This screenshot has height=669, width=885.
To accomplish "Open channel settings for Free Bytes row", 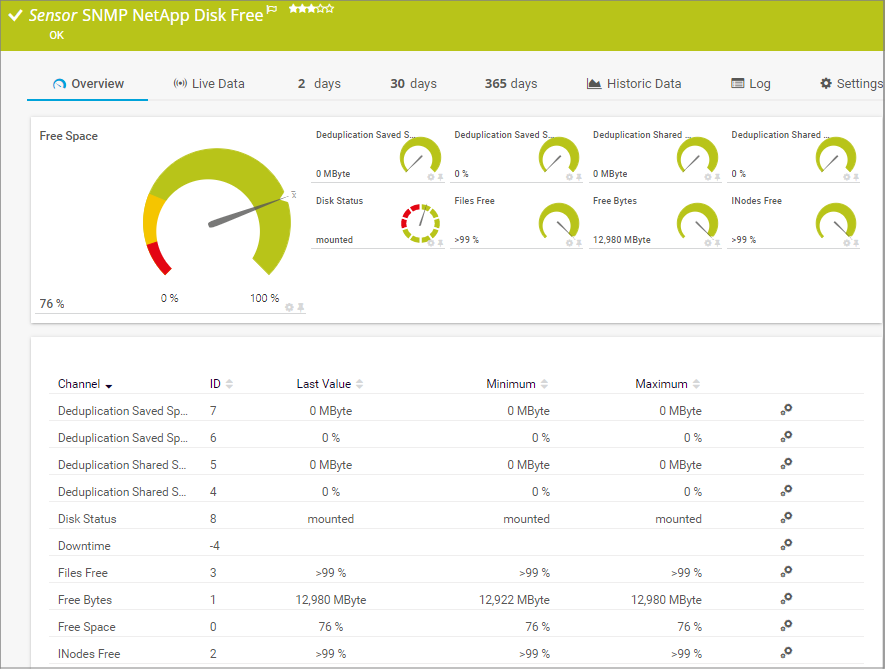I will pyautogui.click(x=787, y=598).
